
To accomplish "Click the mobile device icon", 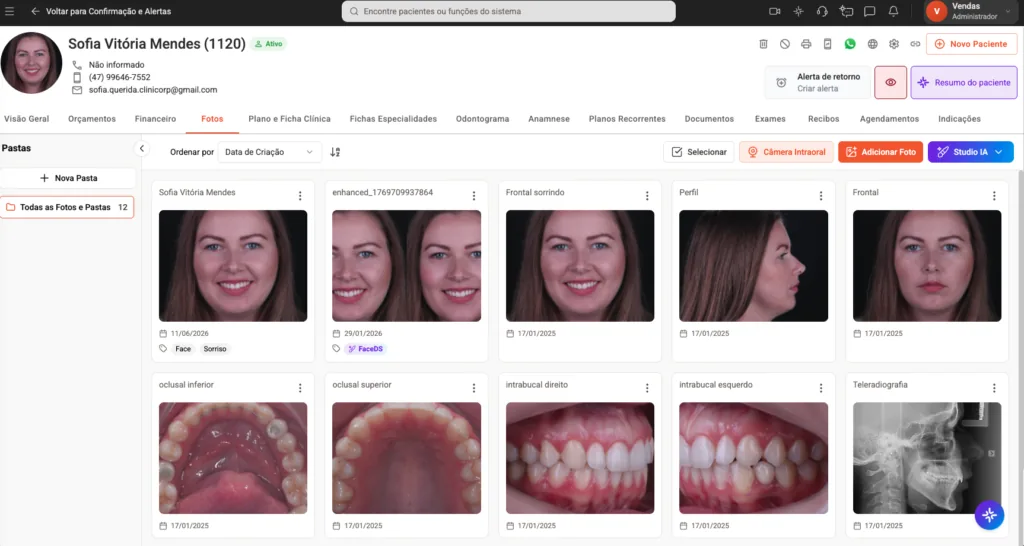I will coord(827,44).
